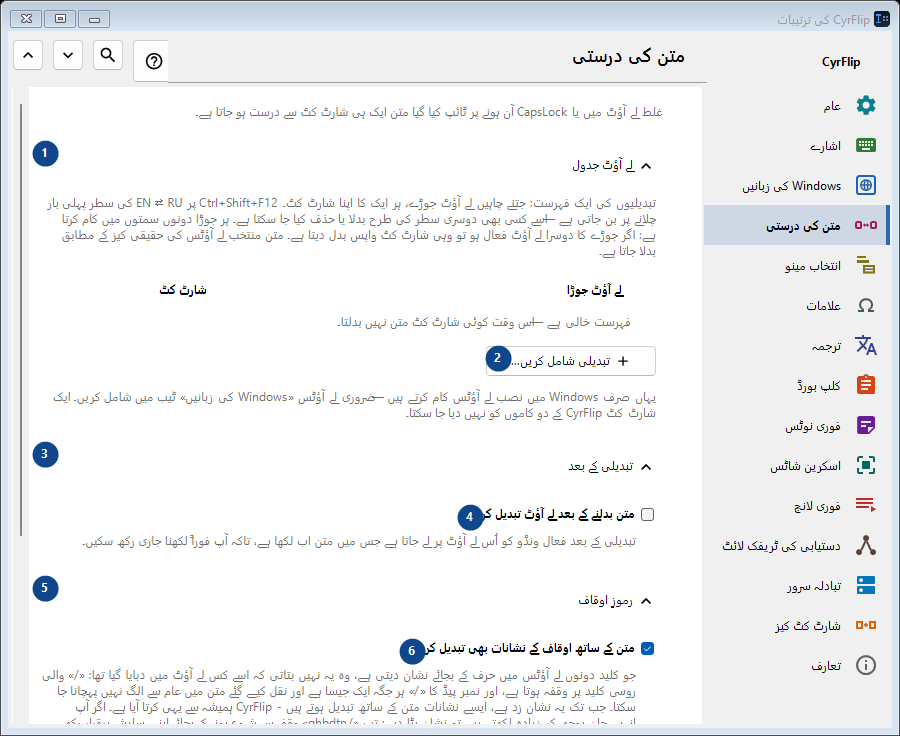Click the تبدیلی شامل کریں button
Screen dimensions: 900x736
[571, 361]
